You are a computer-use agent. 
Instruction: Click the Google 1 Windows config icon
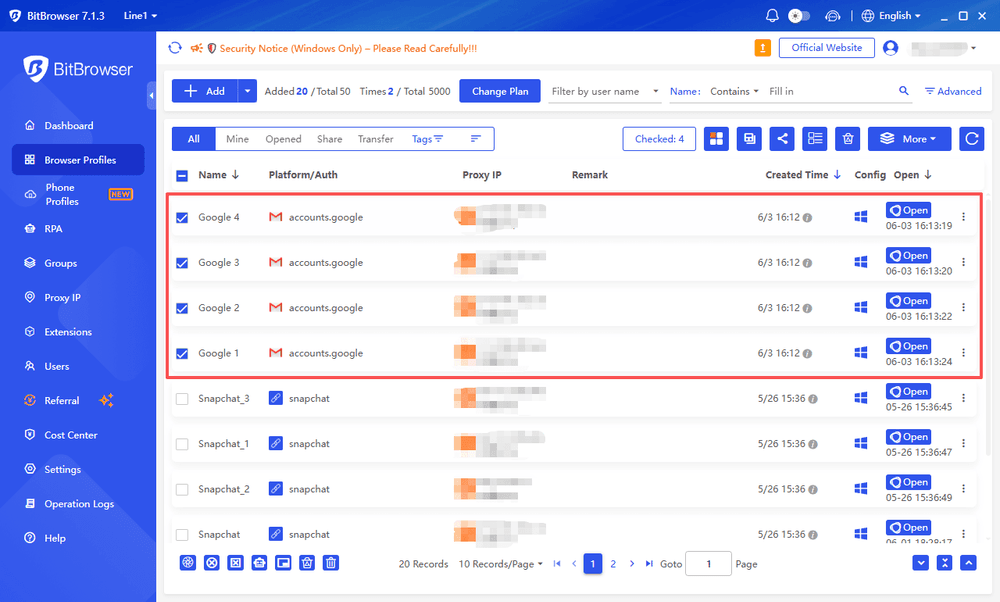click(x=860, y=353)
